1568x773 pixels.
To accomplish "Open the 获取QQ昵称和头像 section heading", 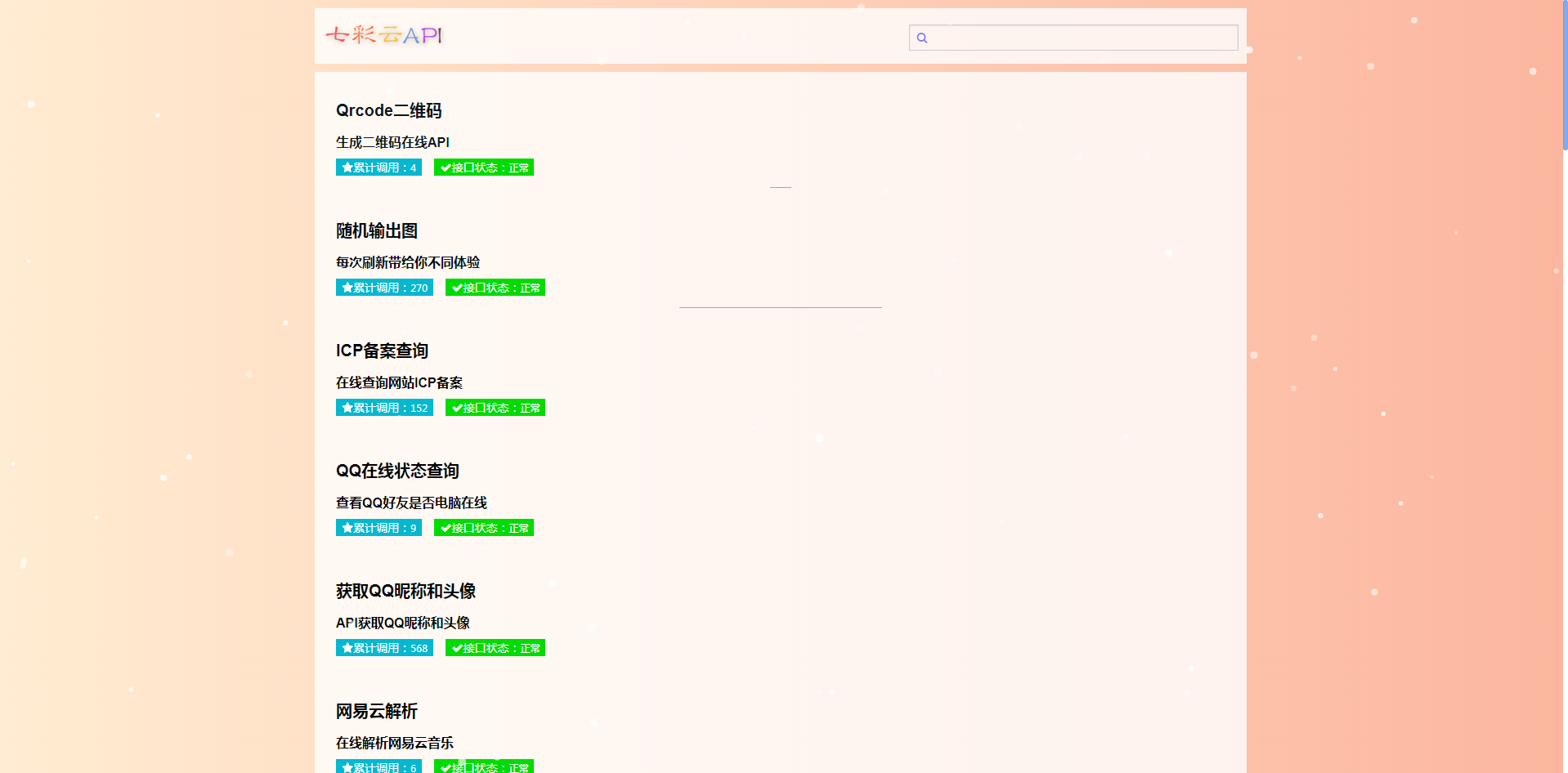I will (406, 591).
